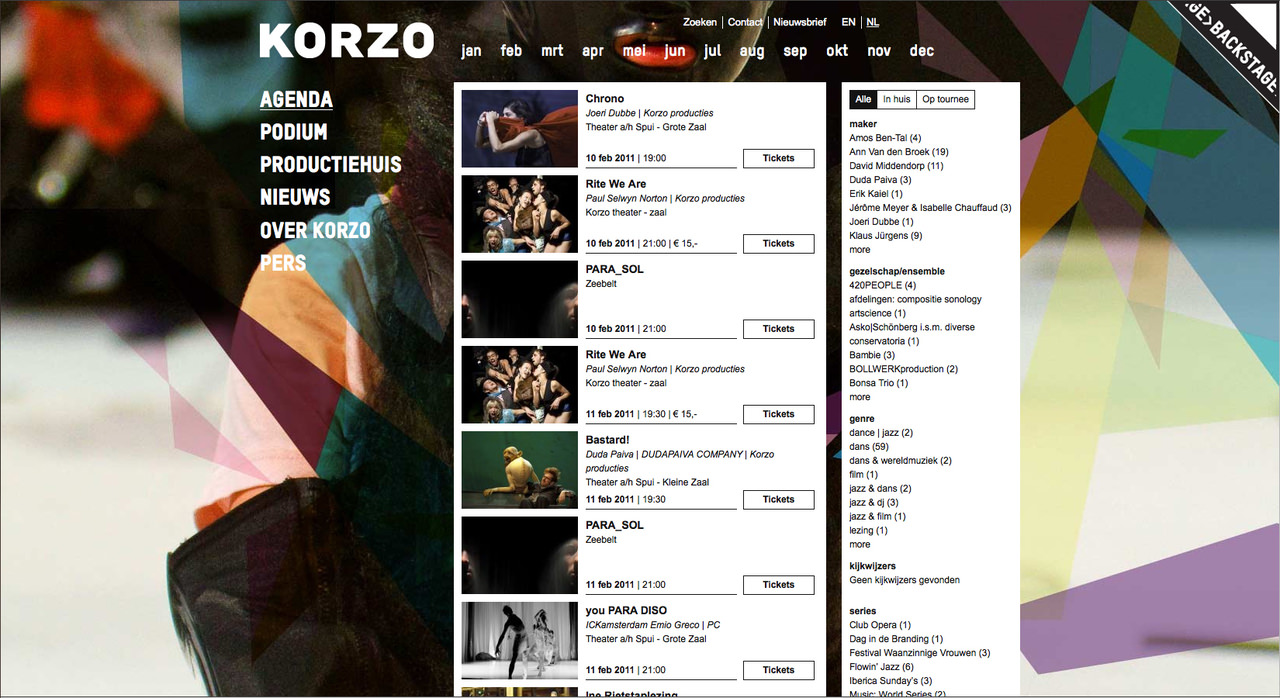Switch site language to EN

tap(848, 22)
